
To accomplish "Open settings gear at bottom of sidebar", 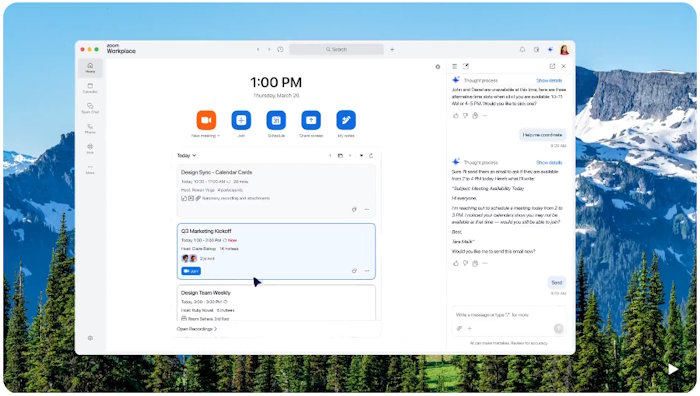I will [90, 338].
